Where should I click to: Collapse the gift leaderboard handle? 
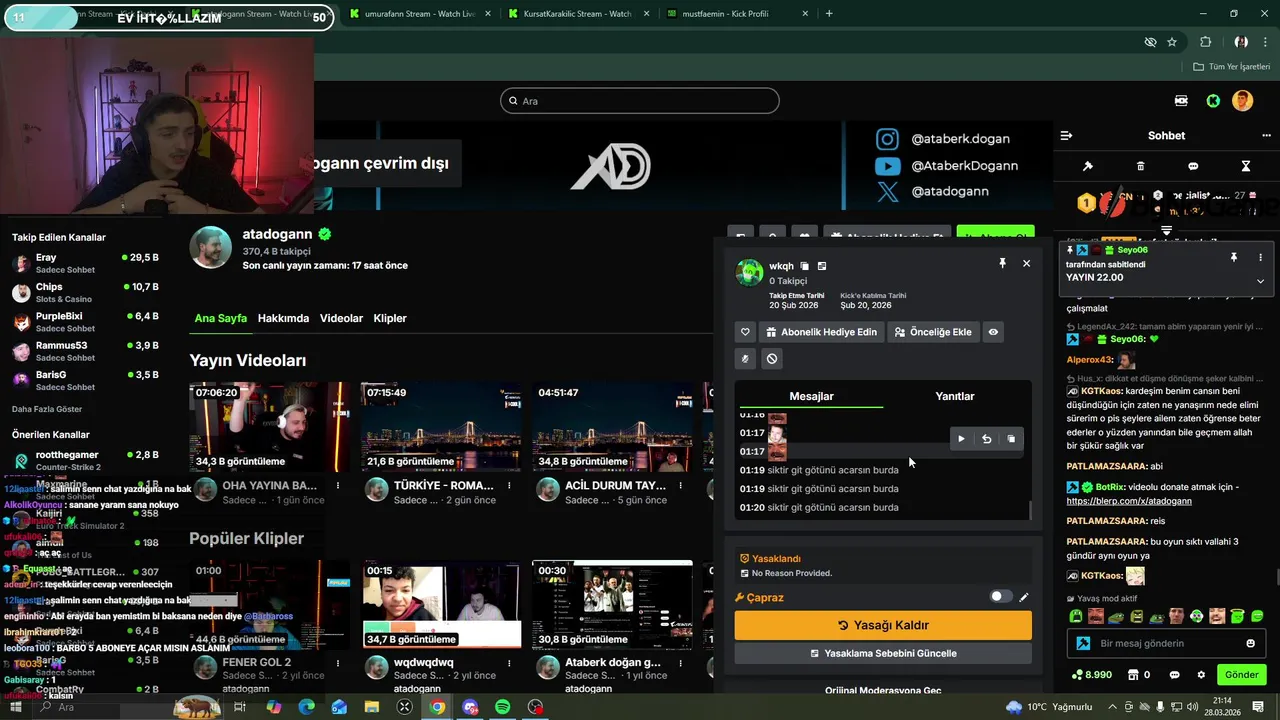[x=1166, y=231]
